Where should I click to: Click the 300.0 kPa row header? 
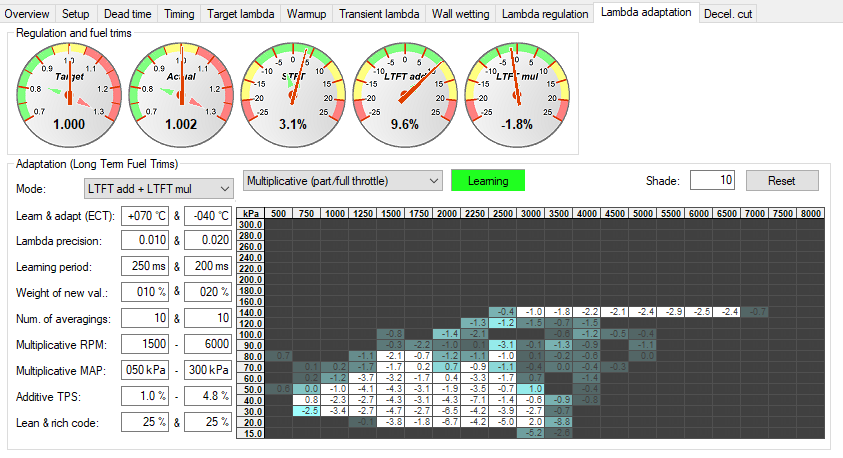(251, 225)
